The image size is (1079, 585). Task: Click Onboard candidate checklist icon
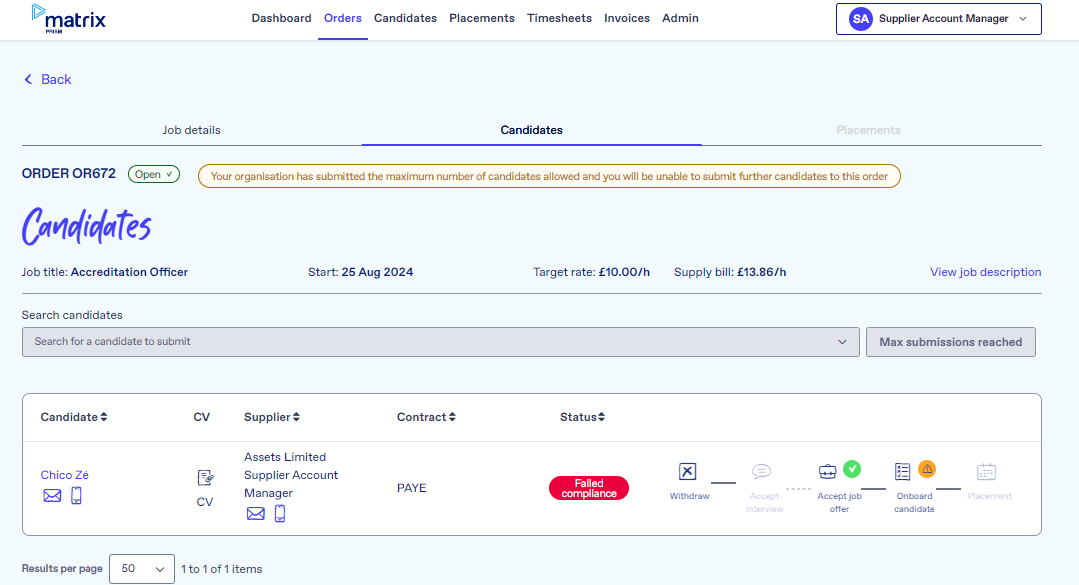coord(902,471)
